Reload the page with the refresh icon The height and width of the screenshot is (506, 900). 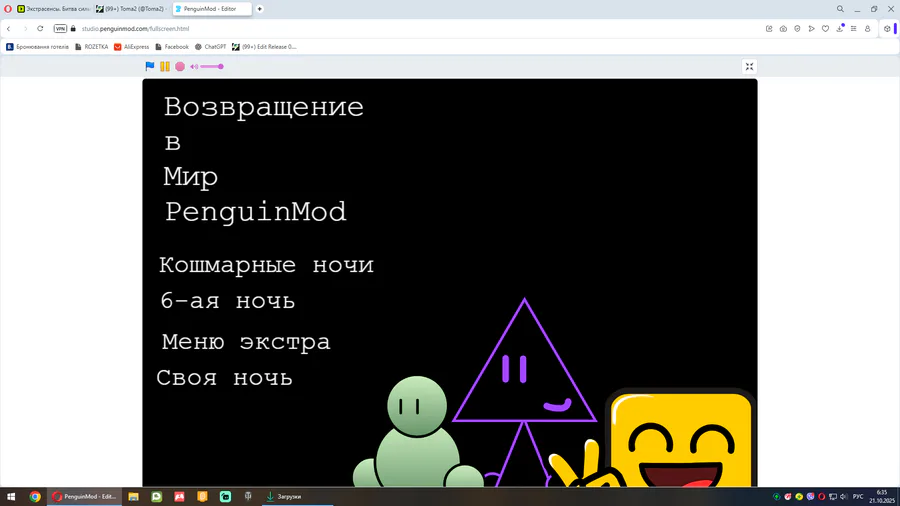[x=40, y=29]
